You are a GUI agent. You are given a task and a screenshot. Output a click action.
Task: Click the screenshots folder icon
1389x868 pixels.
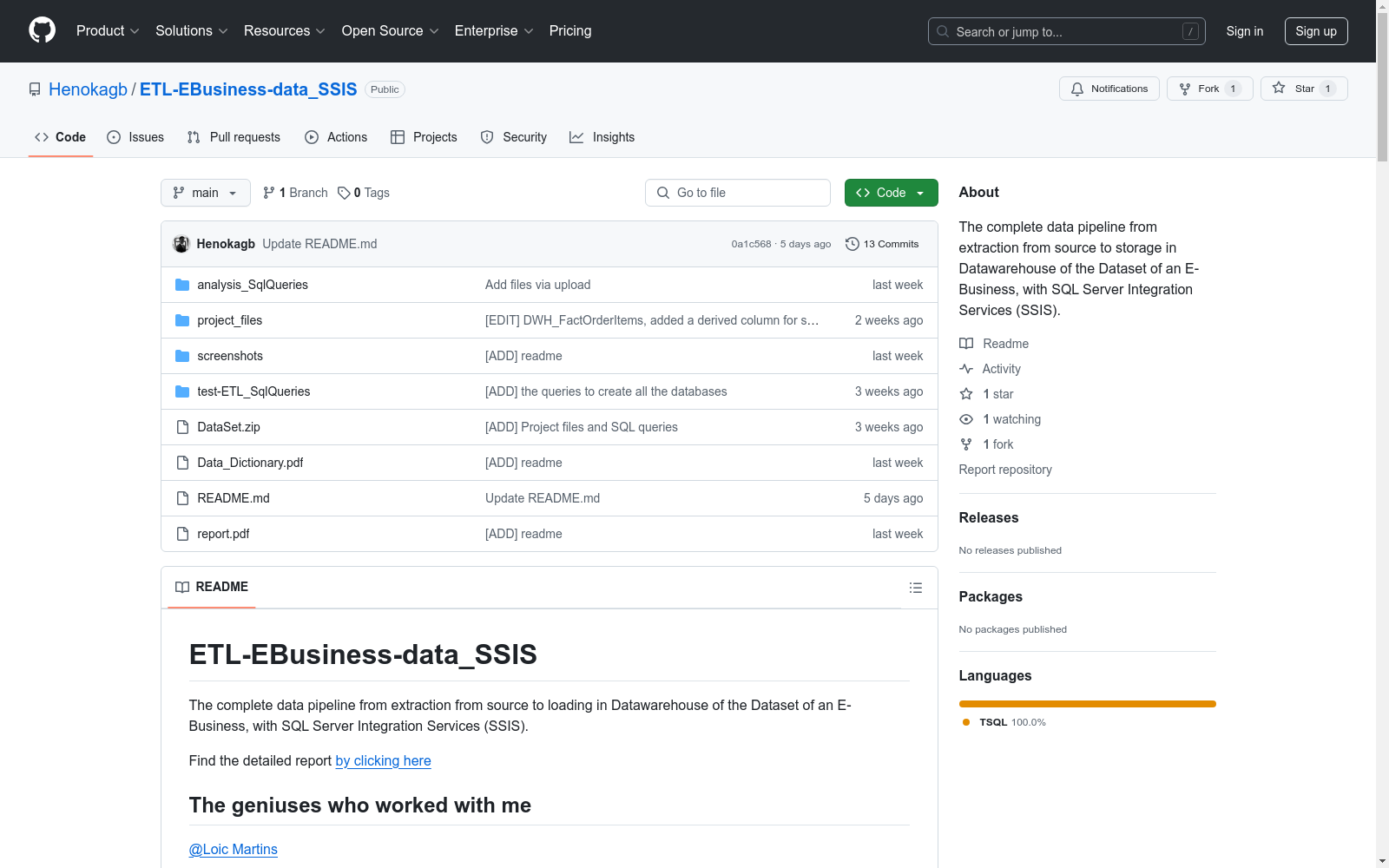click(x=182, y=356)
